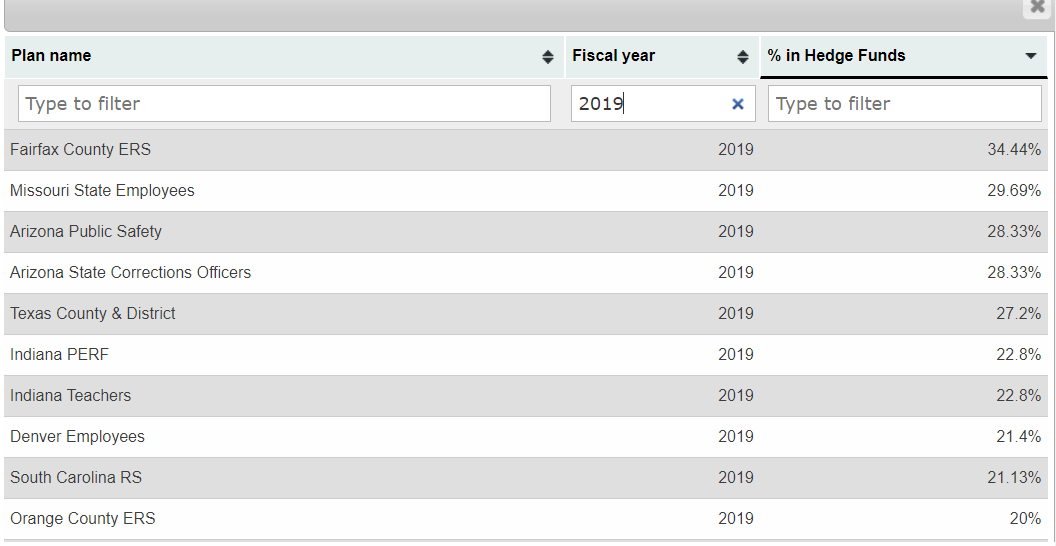This screenshot has height=546, width=1056.
Task: Click fiscal year 2019 in Texas County & District row
Action: tap(736, 314)
